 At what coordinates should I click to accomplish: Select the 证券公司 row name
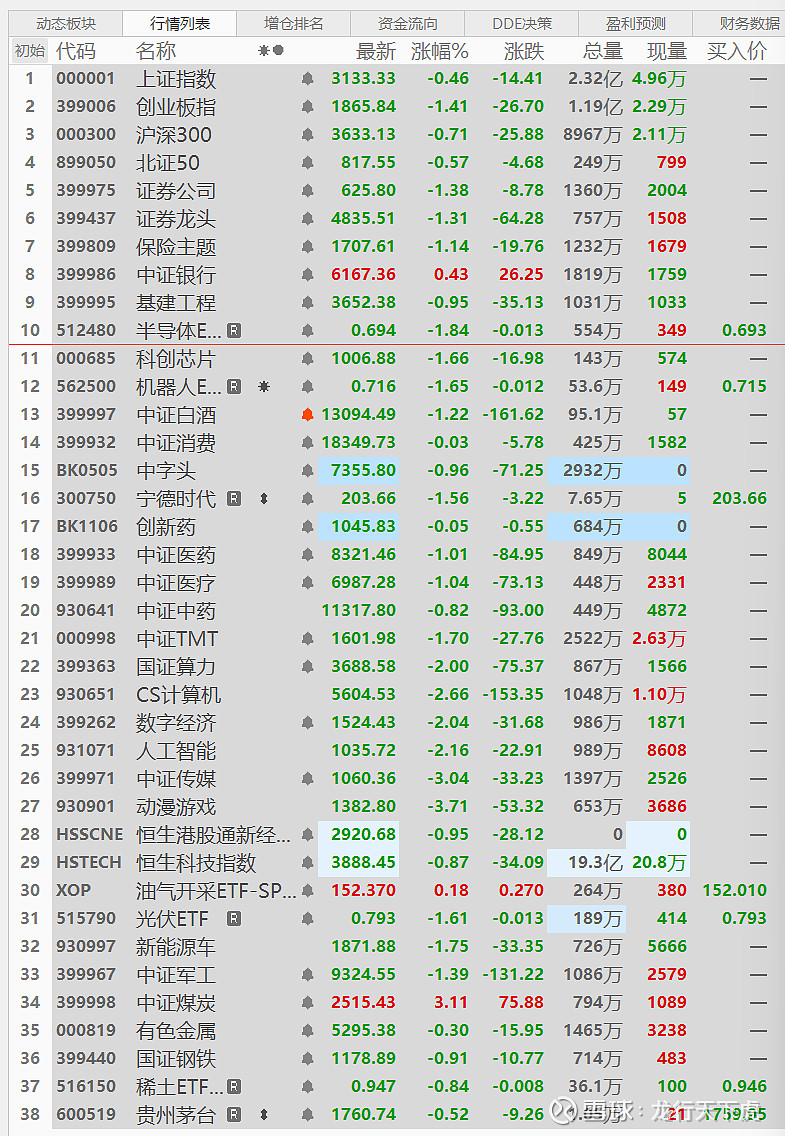point(176,191)
